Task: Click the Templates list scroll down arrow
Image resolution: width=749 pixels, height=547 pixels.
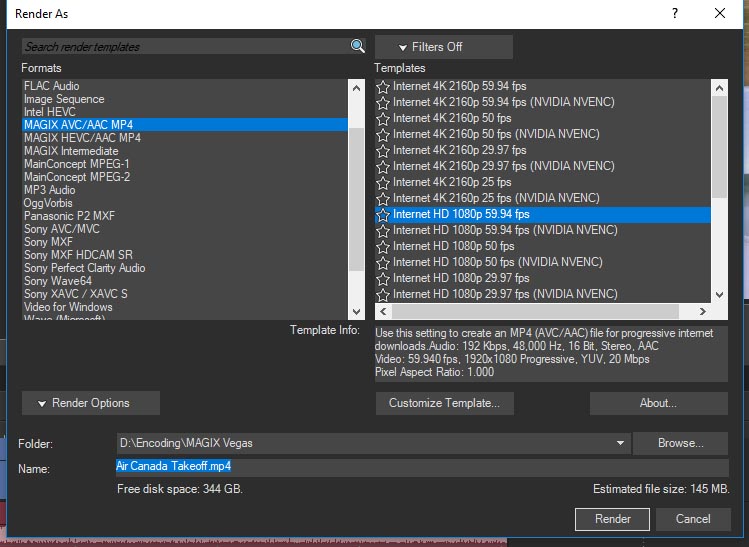Action: coord(718,294)
